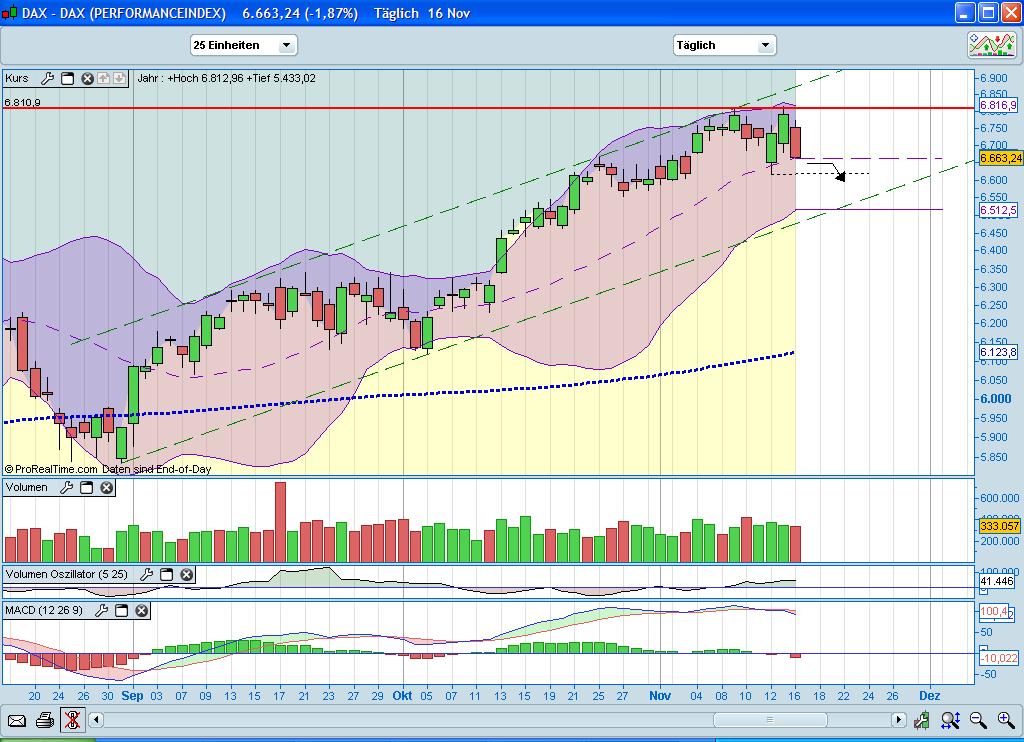Click resistance level label 6.816,9

point(999,105)
